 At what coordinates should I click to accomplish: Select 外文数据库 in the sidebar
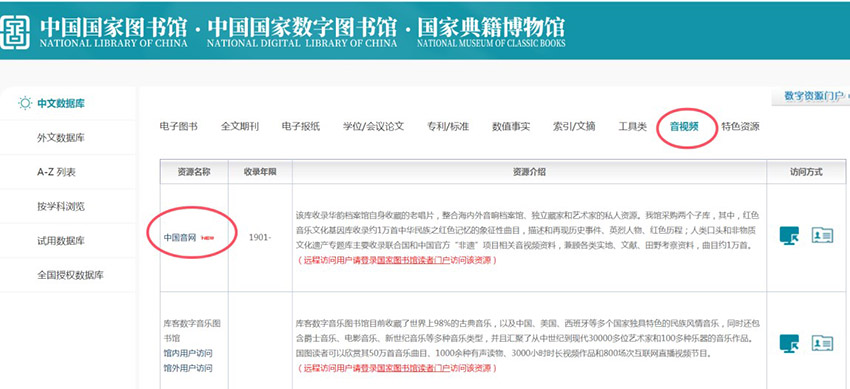pos(61,138)
